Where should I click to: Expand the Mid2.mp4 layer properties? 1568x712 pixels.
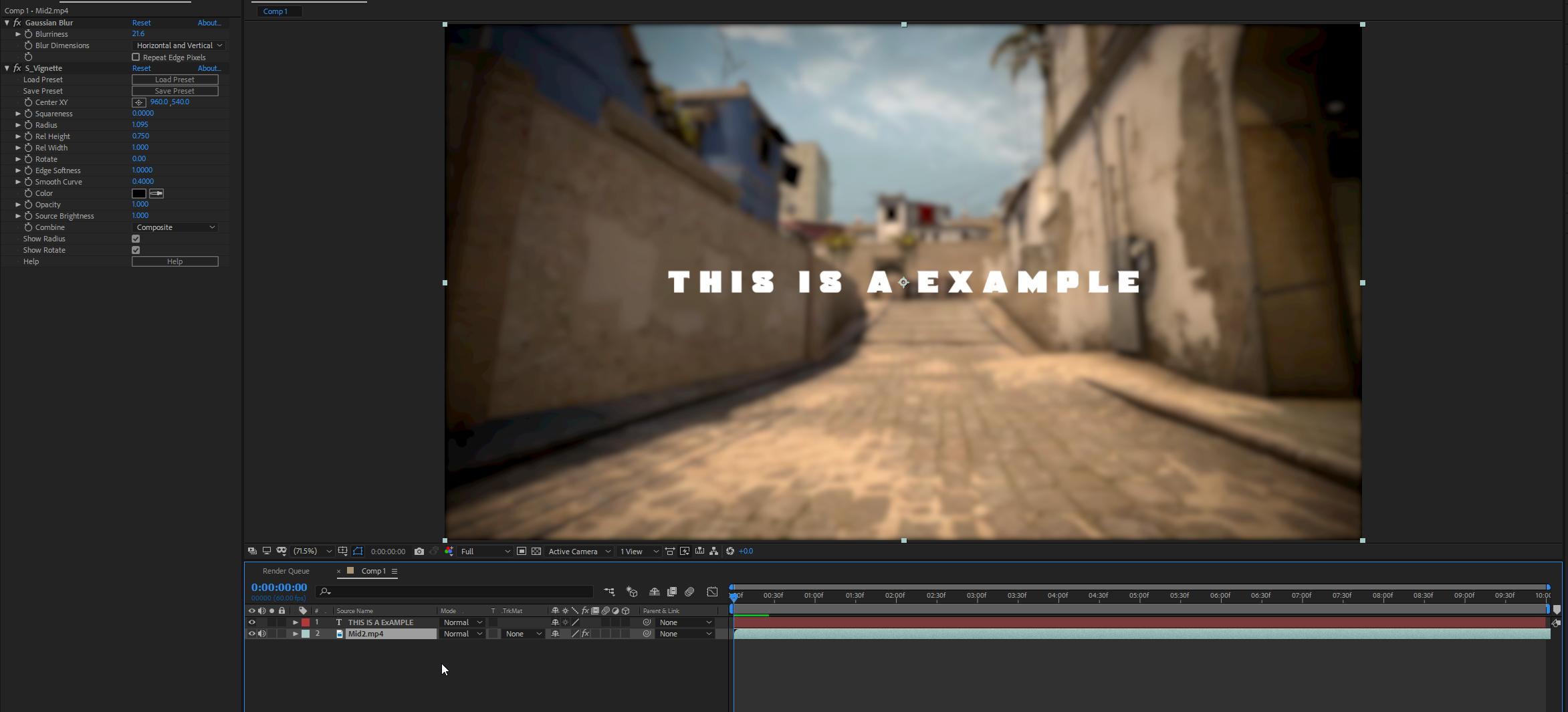coord(296,634)
